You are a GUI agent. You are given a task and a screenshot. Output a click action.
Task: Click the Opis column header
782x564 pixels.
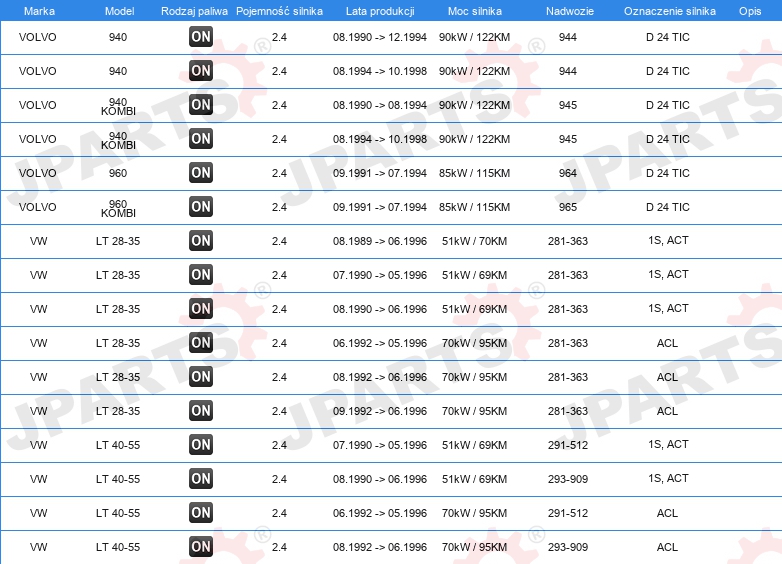pyautogui.click(x=750, y=11)
